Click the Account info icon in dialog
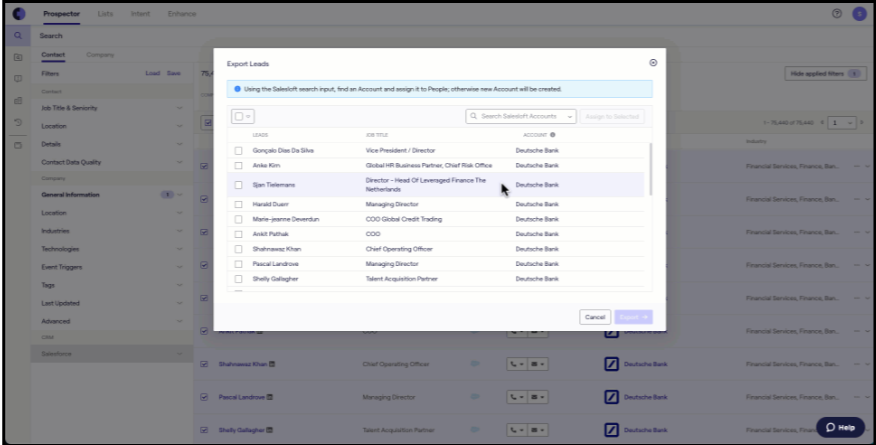This screenshot has width=876, height=445. coord(553,135)
